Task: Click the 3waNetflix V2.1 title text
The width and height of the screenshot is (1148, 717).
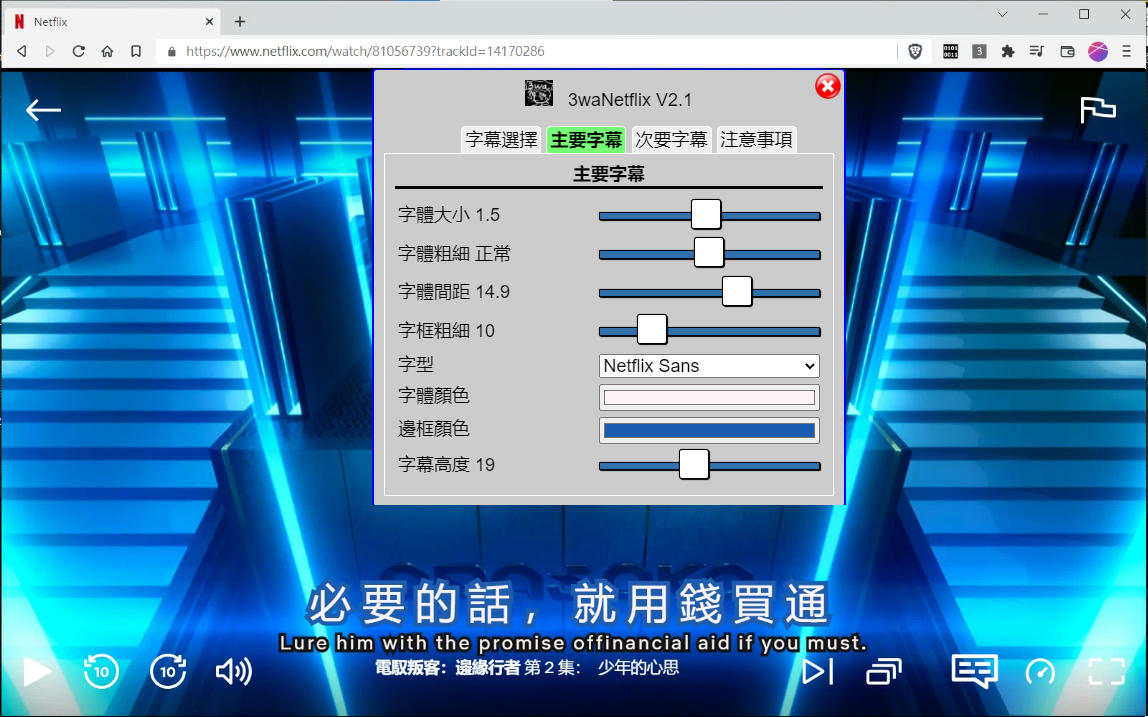Action: click(630, 100)
